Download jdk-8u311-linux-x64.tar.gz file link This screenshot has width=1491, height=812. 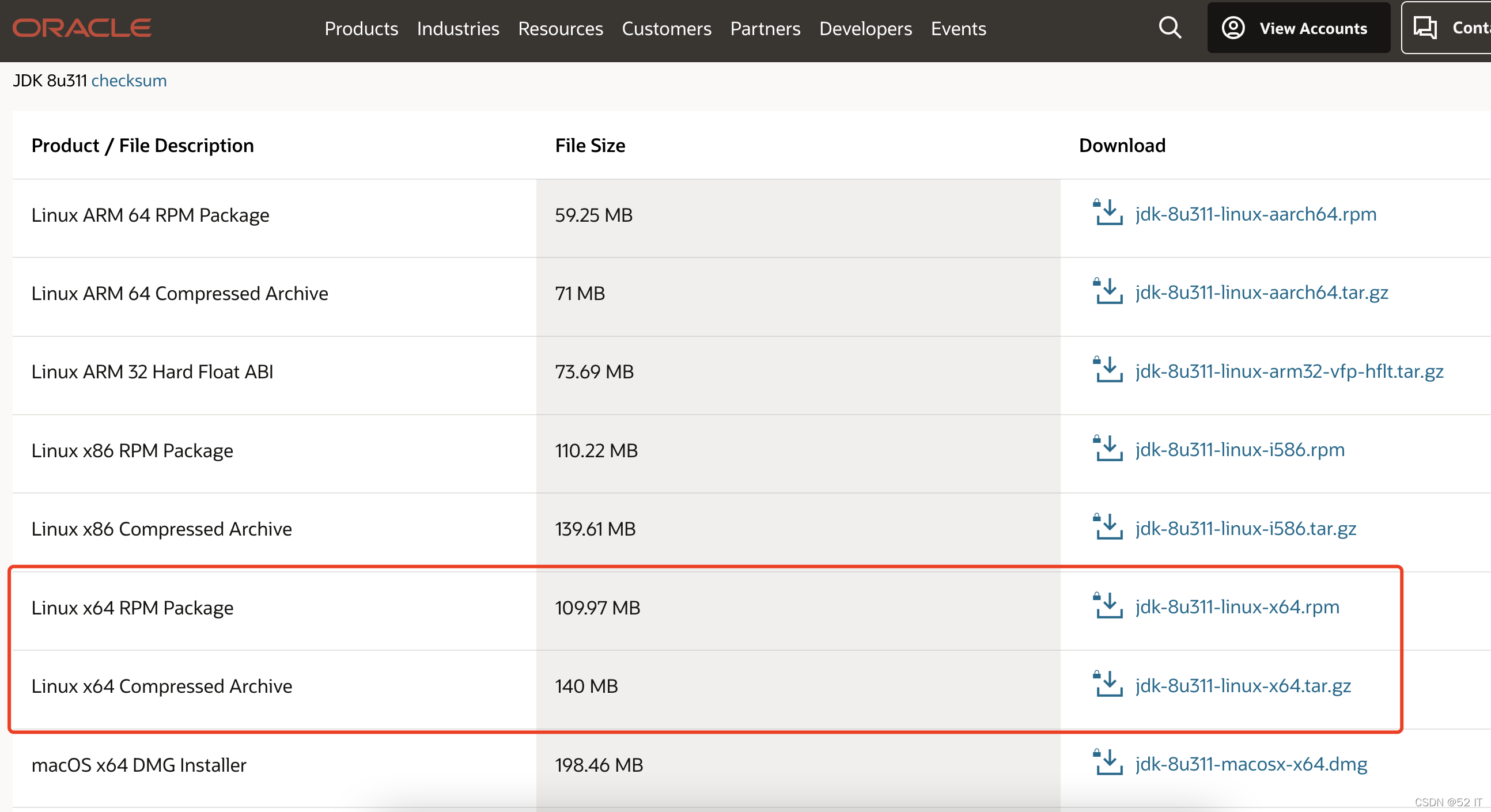coord(1243,685)
